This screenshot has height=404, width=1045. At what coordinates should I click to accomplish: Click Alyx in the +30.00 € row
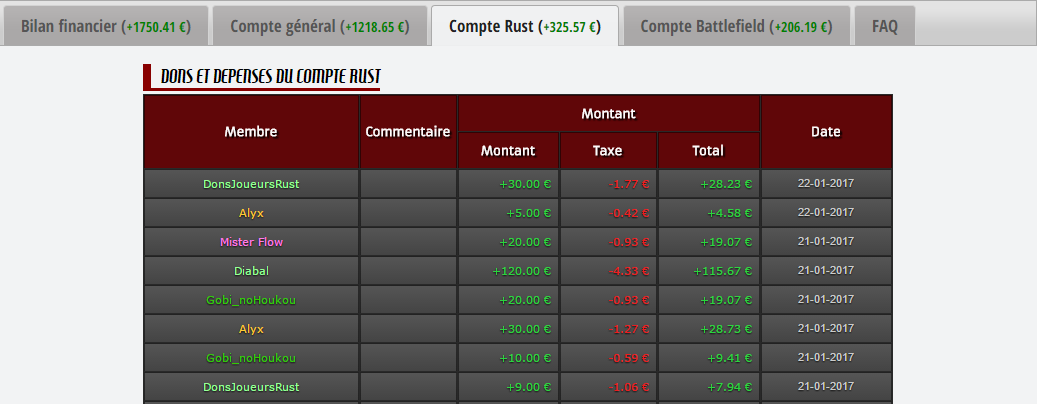251,328
